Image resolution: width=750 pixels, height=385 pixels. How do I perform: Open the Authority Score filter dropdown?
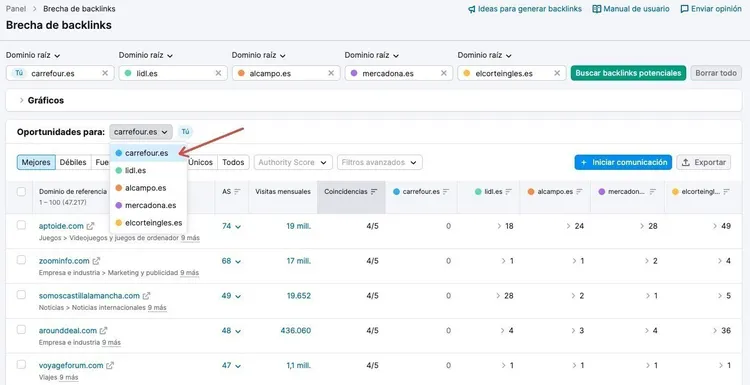point(293,163)
